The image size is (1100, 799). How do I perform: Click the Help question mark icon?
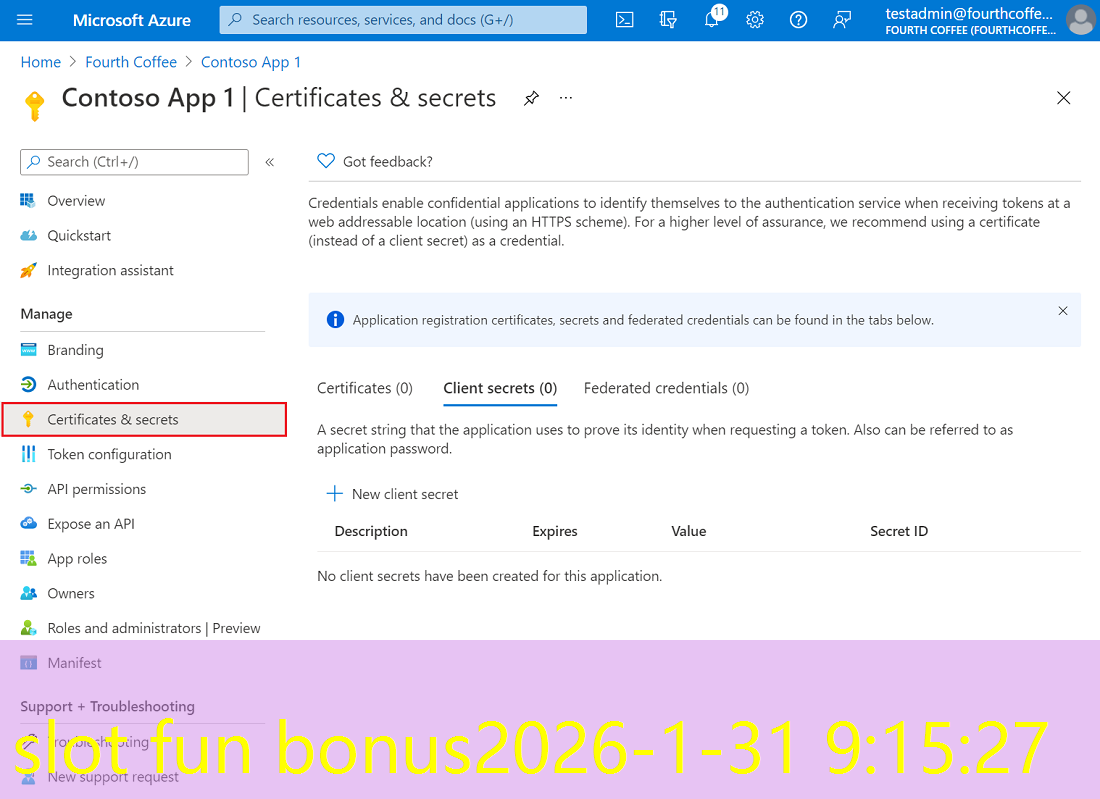(x=798, y=20)
